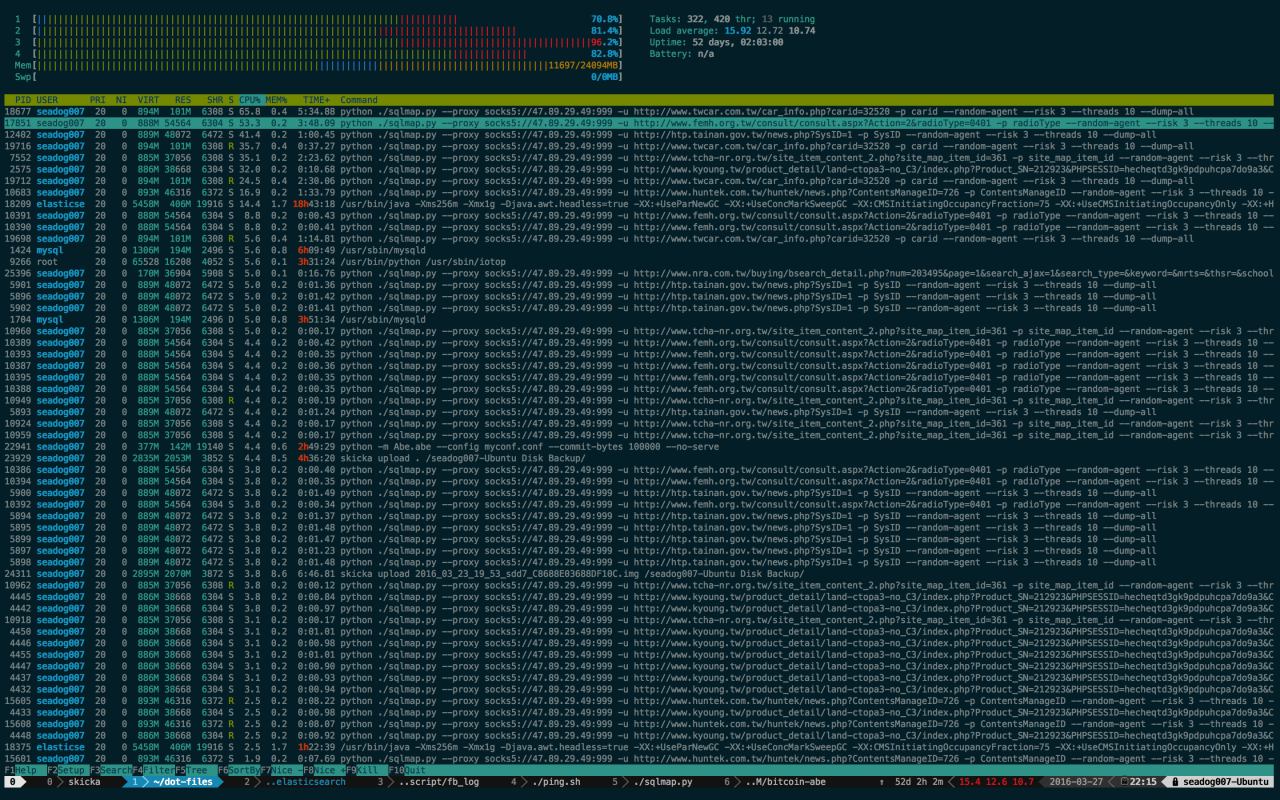Select root iotop process PID 9266

point(639,262)
